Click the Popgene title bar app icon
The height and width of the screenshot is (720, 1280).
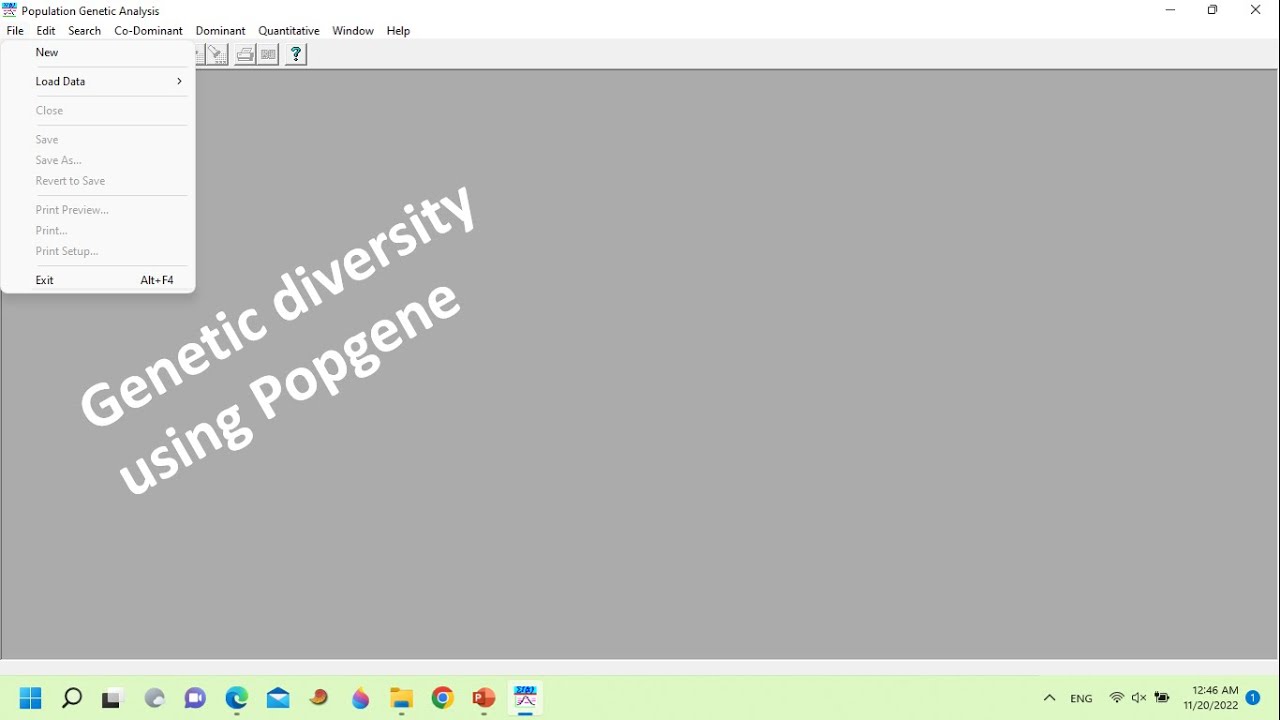10,10
